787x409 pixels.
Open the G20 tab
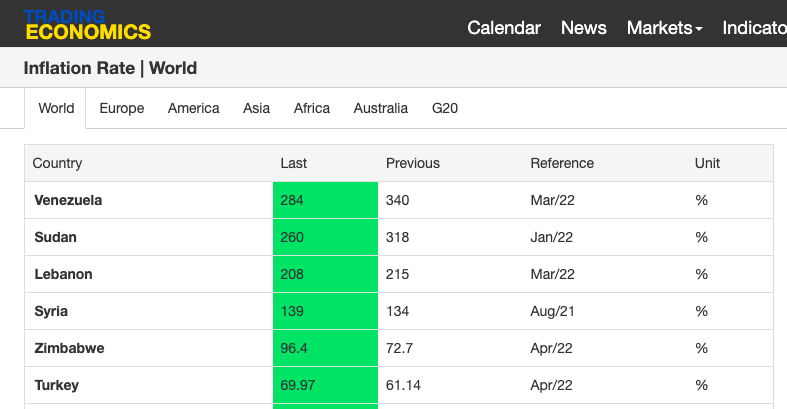tap(445, 108)
